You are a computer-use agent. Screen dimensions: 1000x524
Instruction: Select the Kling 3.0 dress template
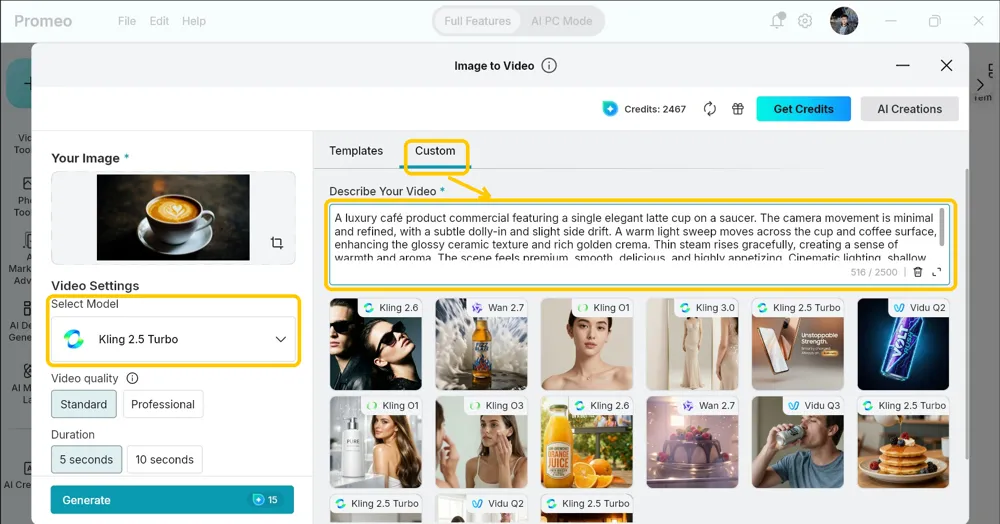tap(692, 344)
